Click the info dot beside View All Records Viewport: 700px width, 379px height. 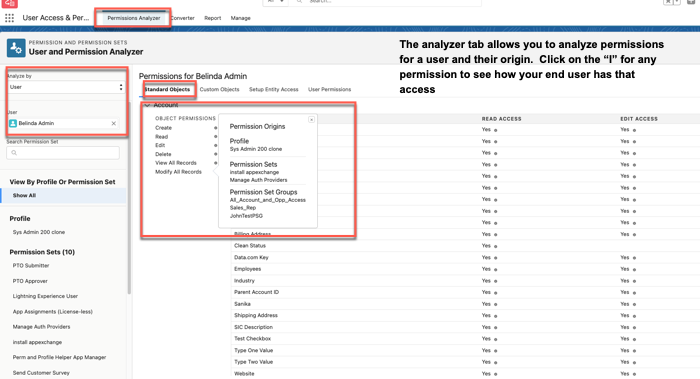click(x=216, y=163)
